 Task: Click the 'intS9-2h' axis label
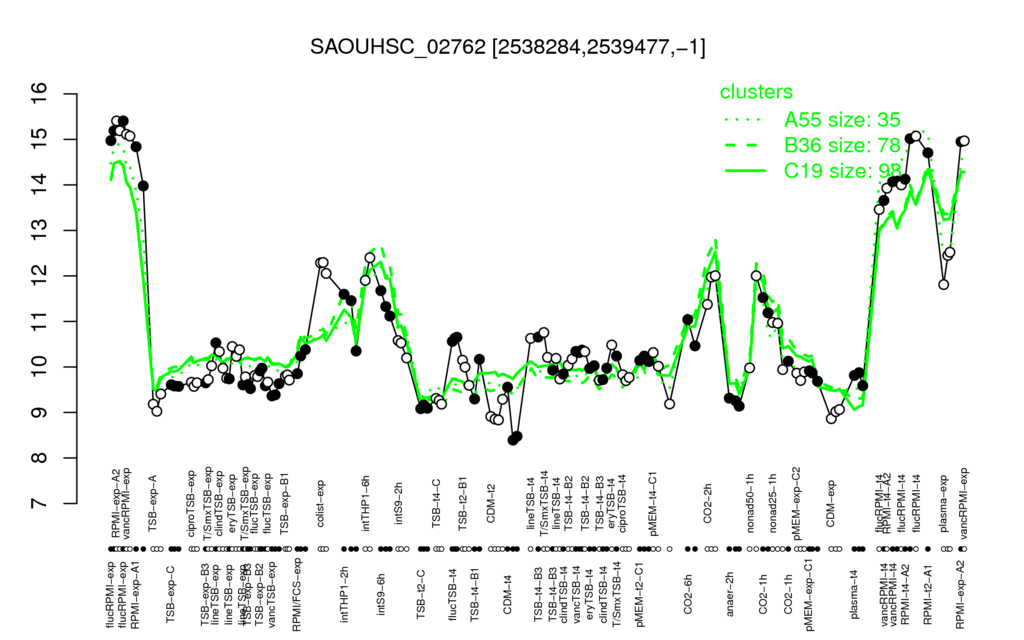pos(400,505)
